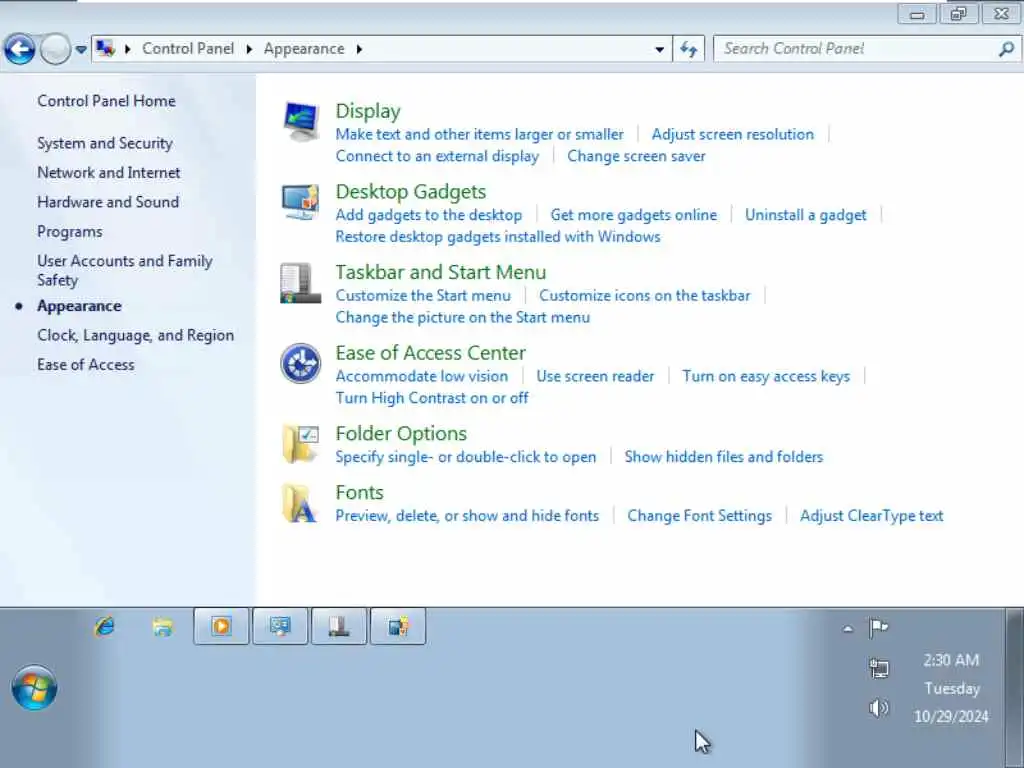Click the Taskbar and Start Menu heading

click(x=441, y=272)
